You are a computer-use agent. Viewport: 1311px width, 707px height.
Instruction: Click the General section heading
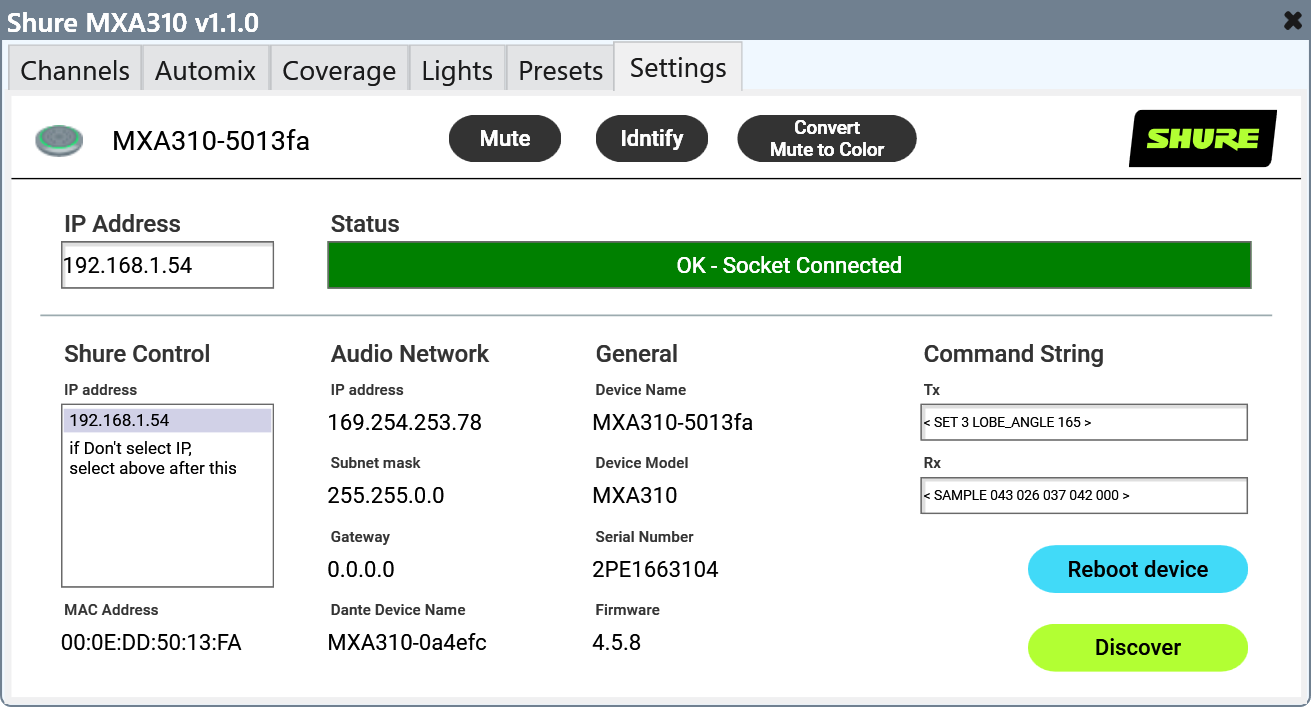(x=637, y=354)
